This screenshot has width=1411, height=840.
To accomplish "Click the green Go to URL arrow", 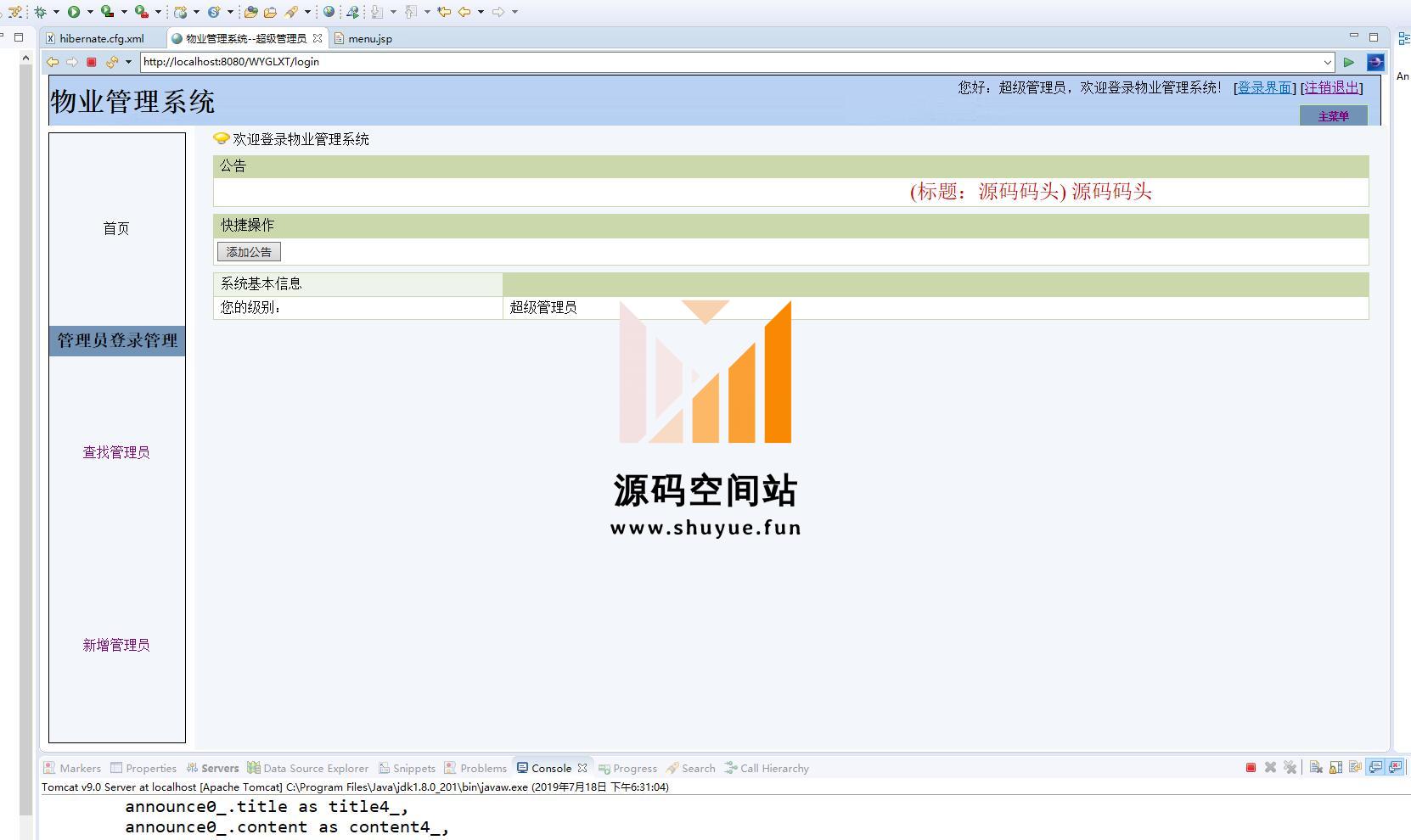I will (x=1348, y=62).
